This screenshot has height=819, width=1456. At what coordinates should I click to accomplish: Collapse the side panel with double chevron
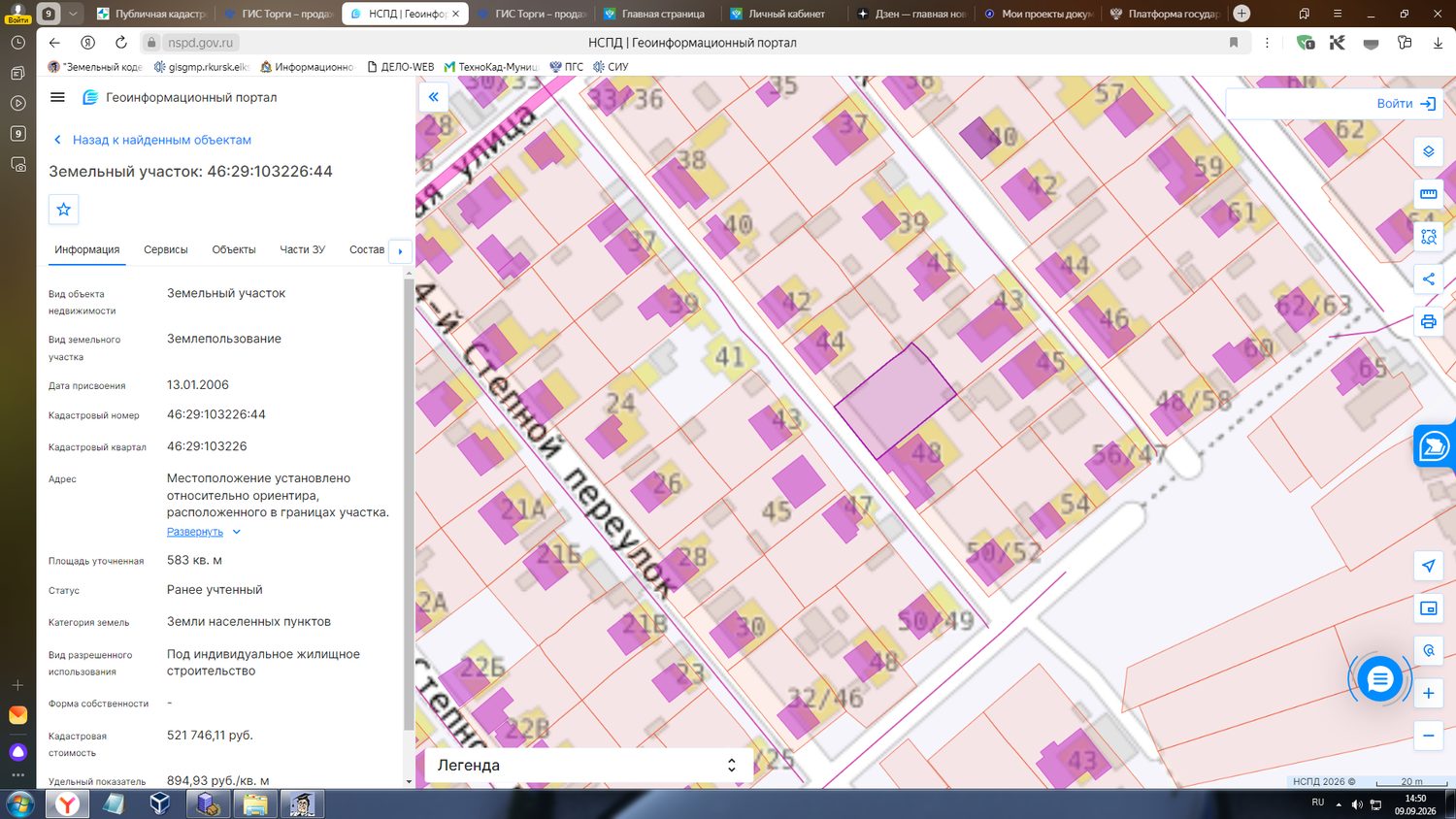[433, 97]
